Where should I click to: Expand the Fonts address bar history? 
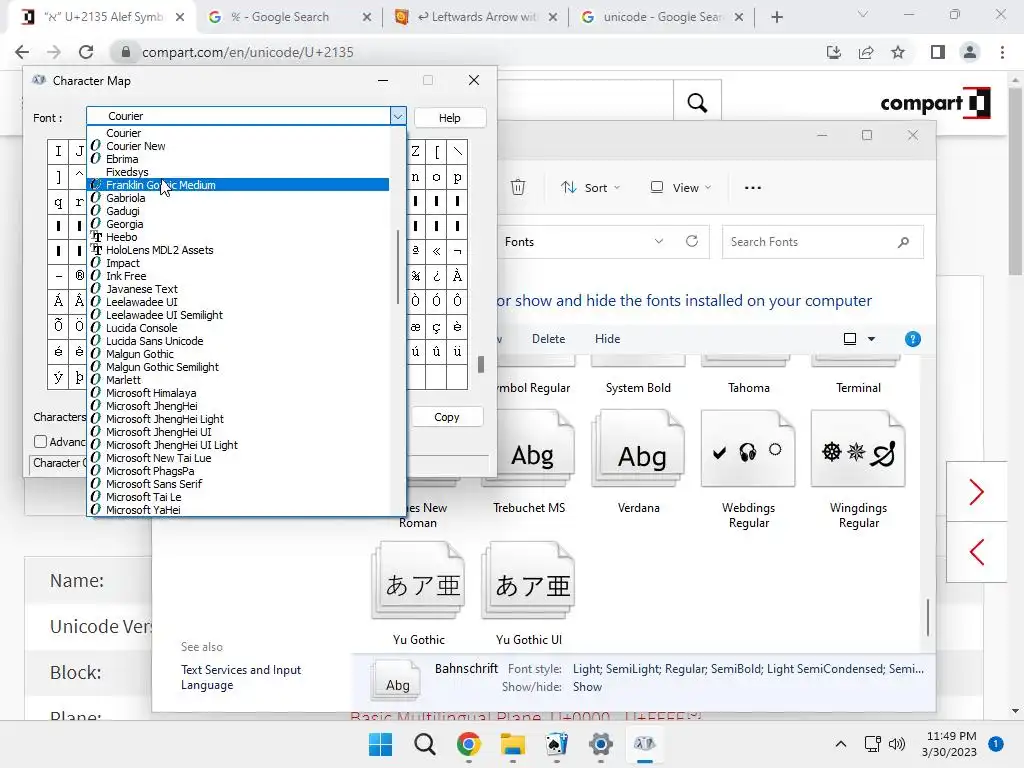[x=659, y=242]
